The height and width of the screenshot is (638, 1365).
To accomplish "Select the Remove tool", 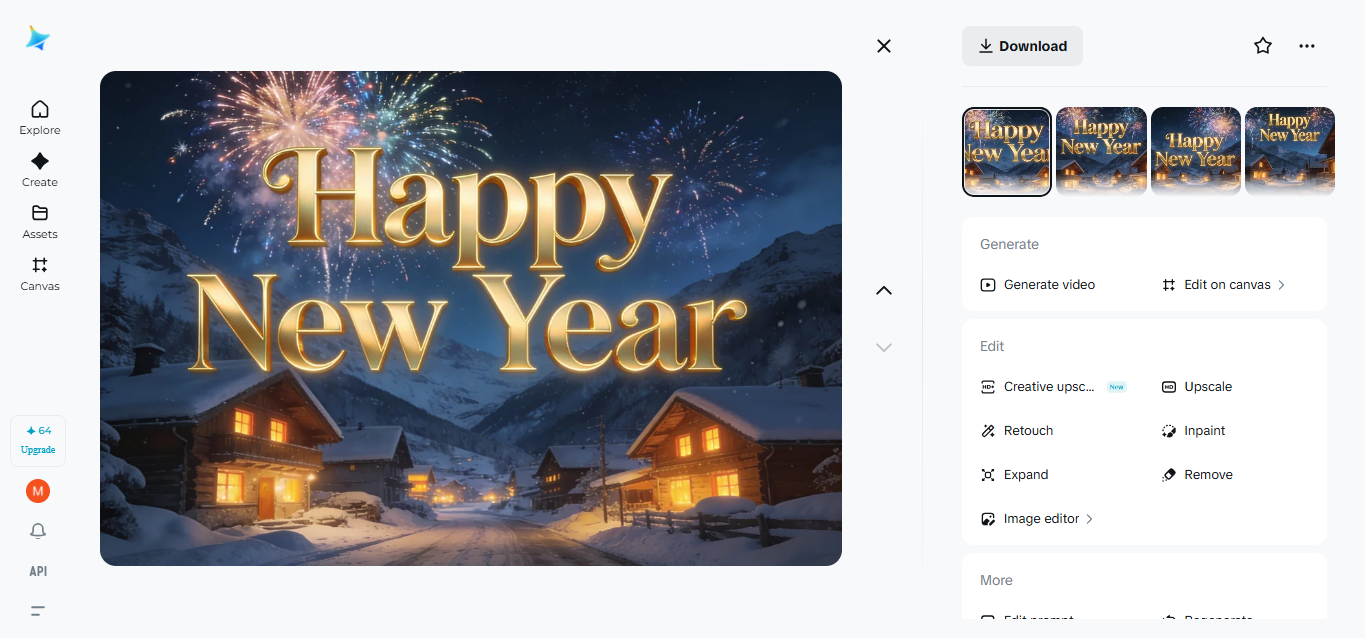I will pyautogui.click(x=1197, y=475).
